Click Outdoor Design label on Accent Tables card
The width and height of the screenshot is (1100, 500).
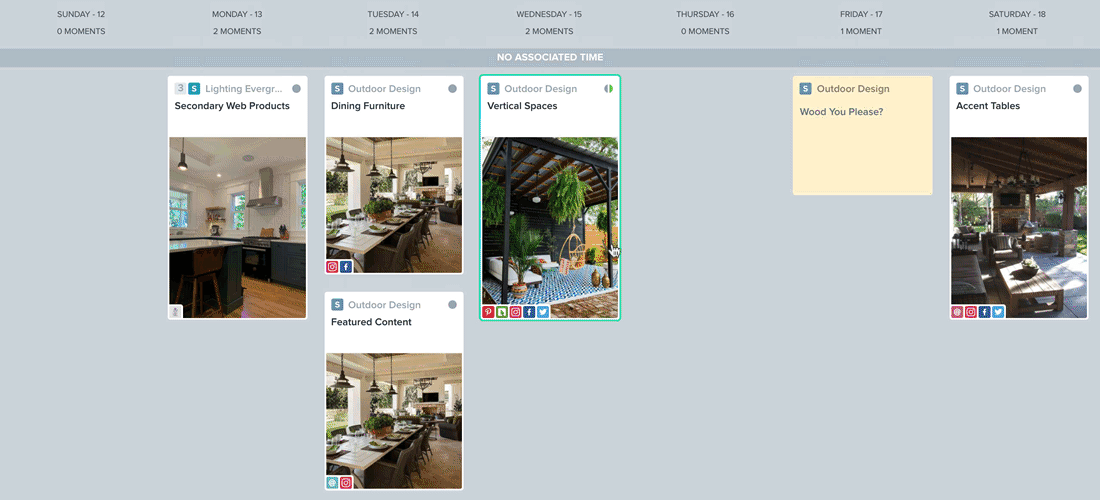click(x=1010, y=88)
